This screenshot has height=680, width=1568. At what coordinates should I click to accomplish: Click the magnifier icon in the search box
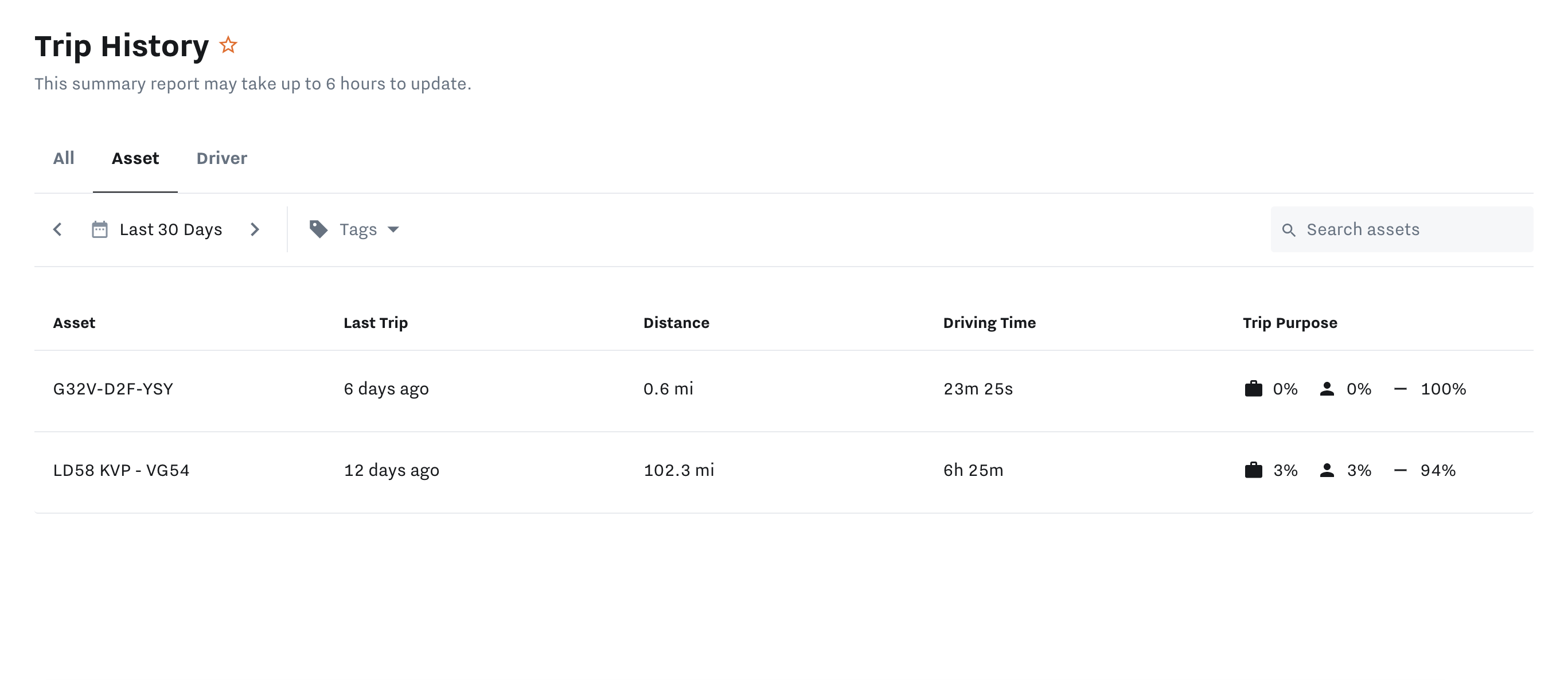(1289, 229)
